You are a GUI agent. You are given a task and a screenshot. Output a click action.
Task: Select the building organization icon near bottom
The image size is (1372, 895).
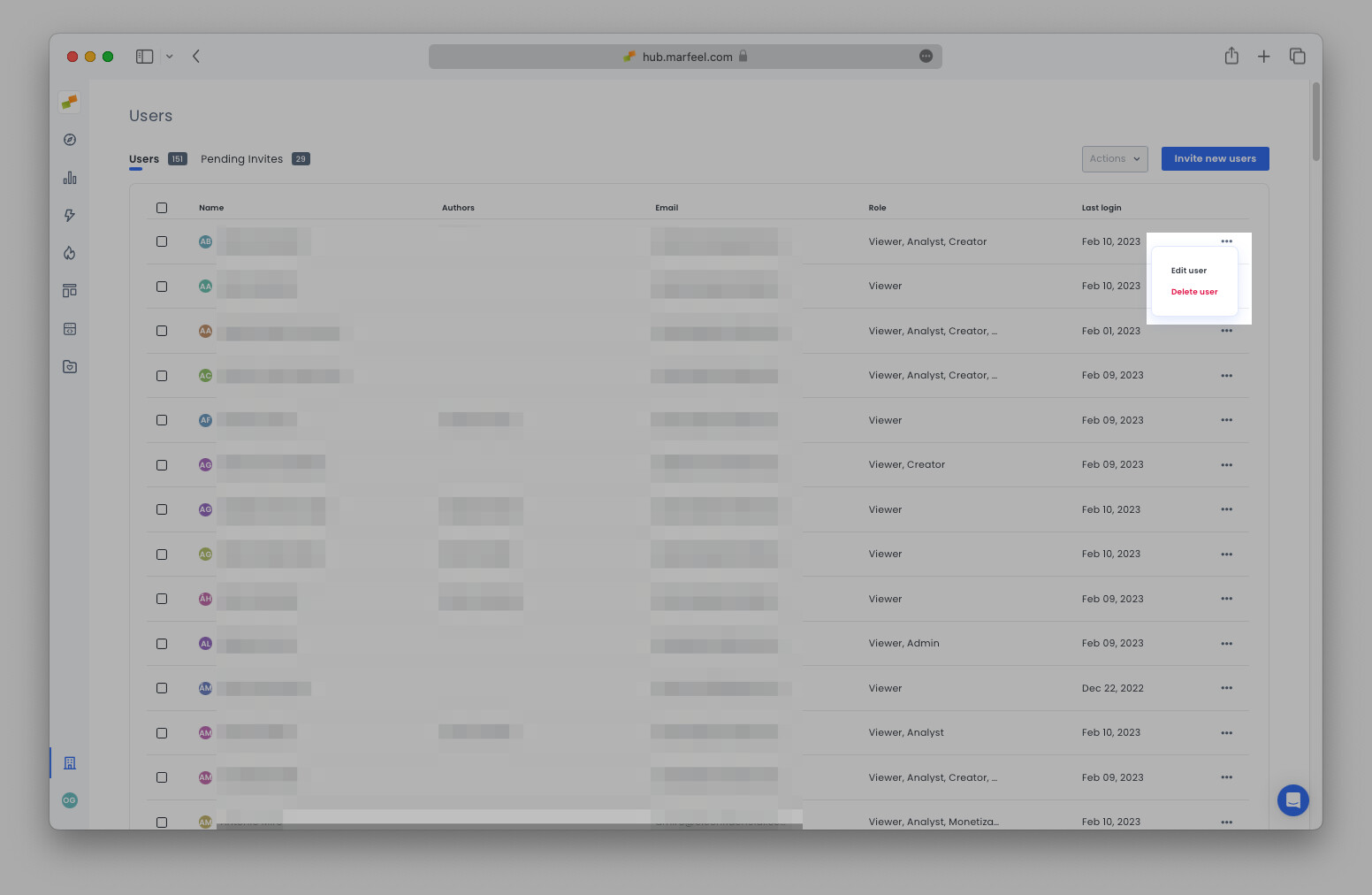[x=69, y=762]
